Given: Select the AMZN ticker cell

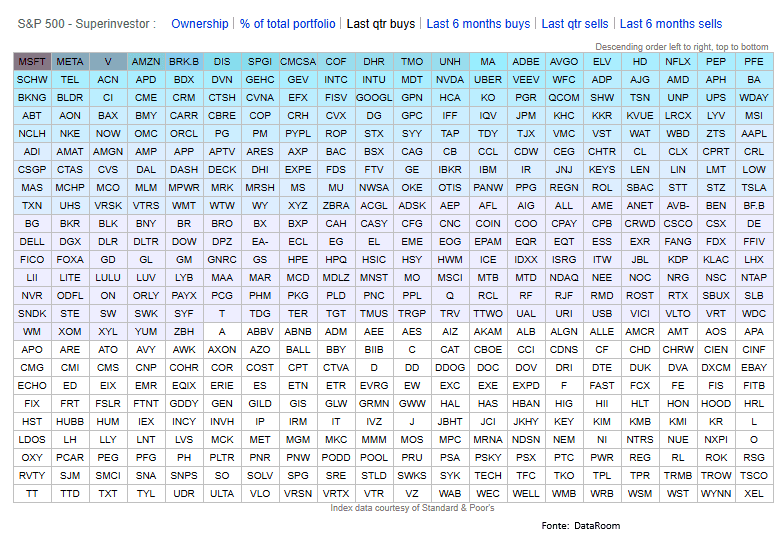Looking at the screenshot, I should pyautogui.click(x=146, y=61).
